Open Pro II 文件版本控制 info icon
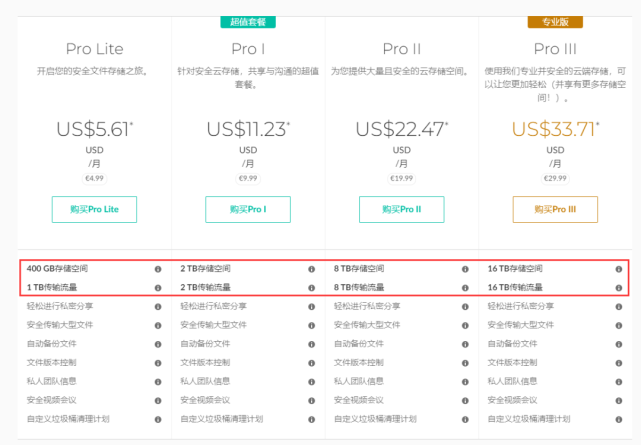This screenshot has height=445, width=641. 465,362
